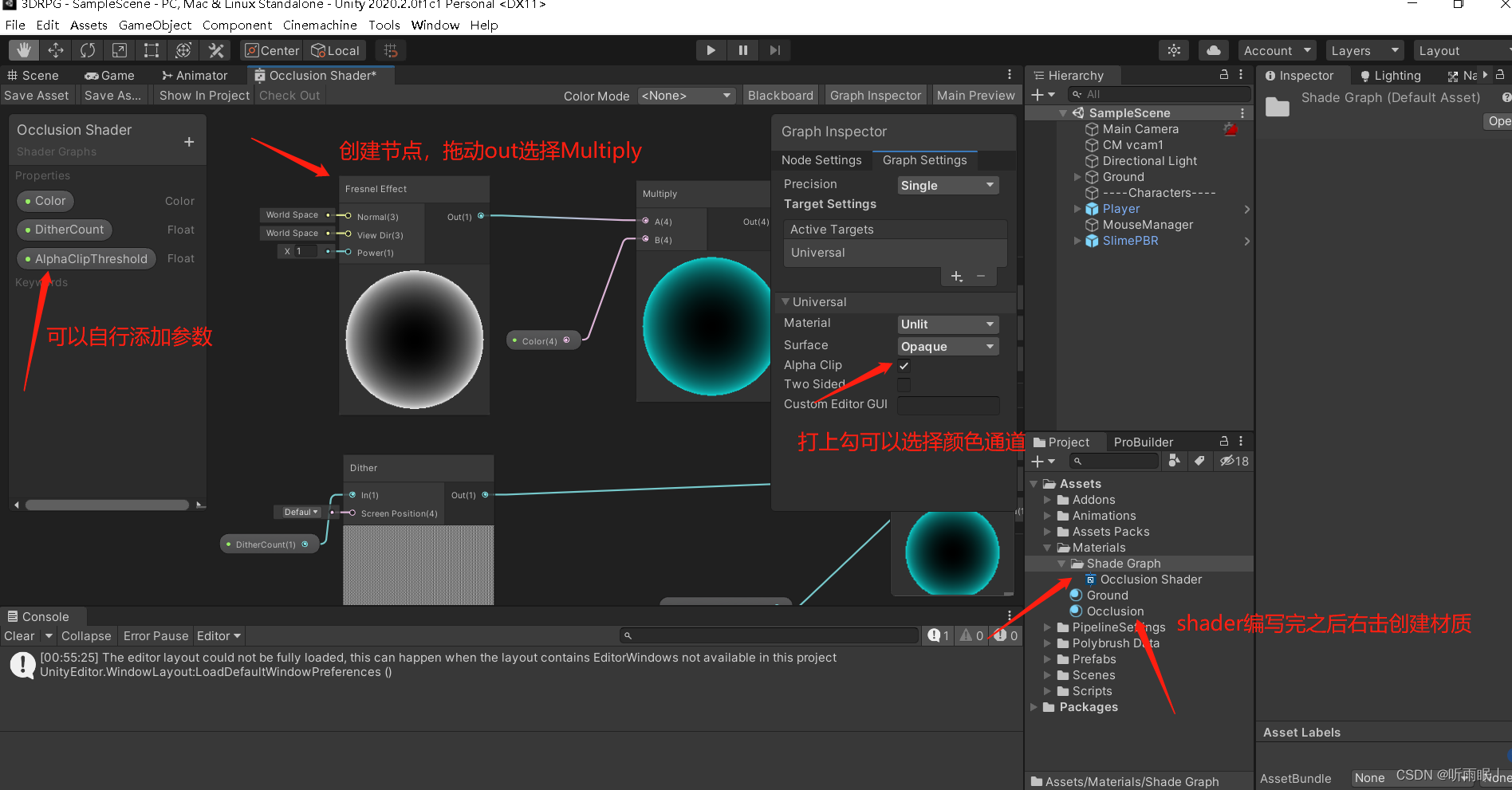Add a property with the Blackboard plus

189,142
